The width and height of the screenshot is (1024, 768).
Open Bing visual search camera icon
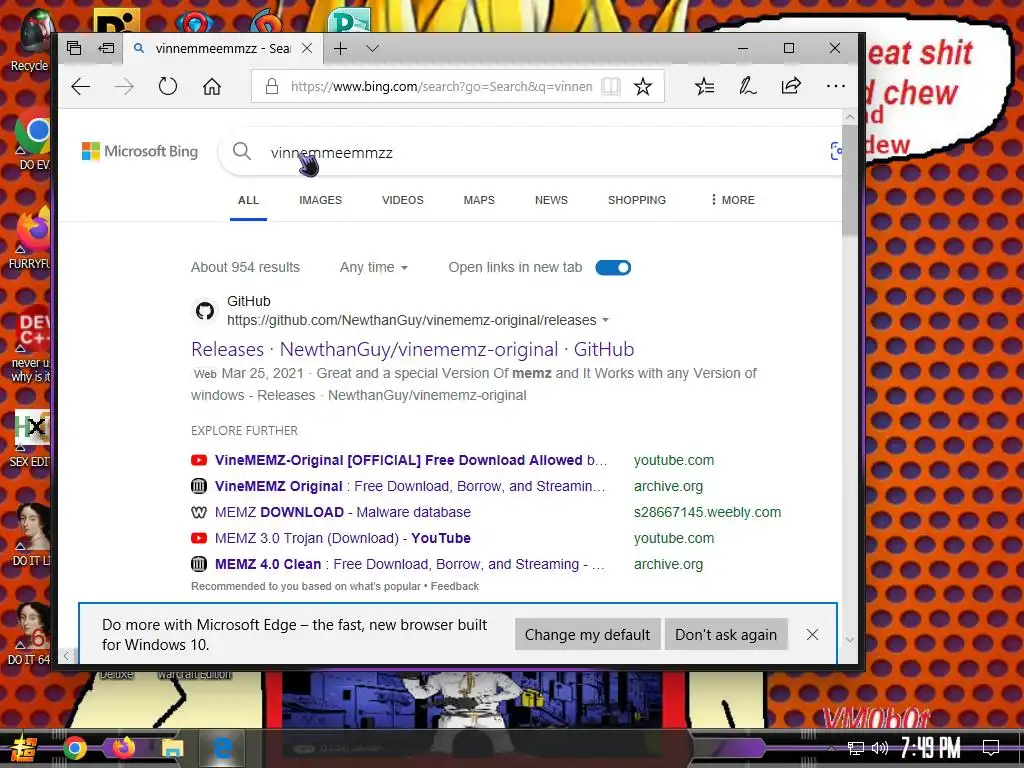836,152
